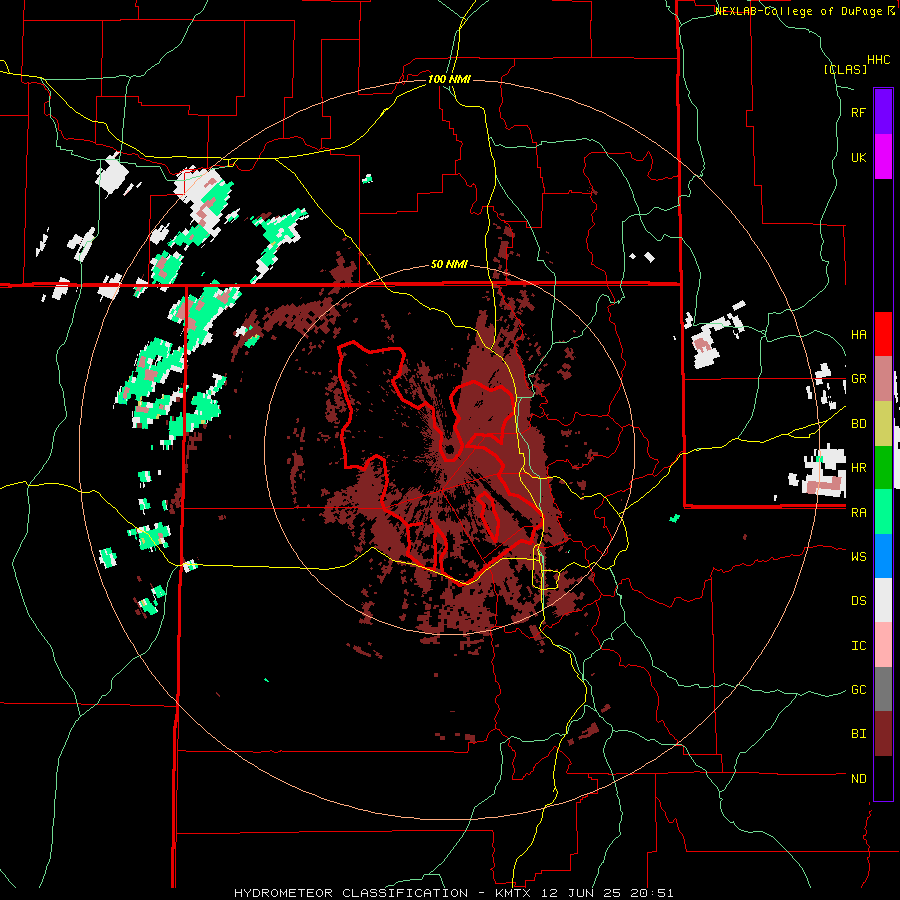Click the 100 NMI range ring label
Image resolution: width=900 pixels, height=900 pixels.
tap(449, 79)
